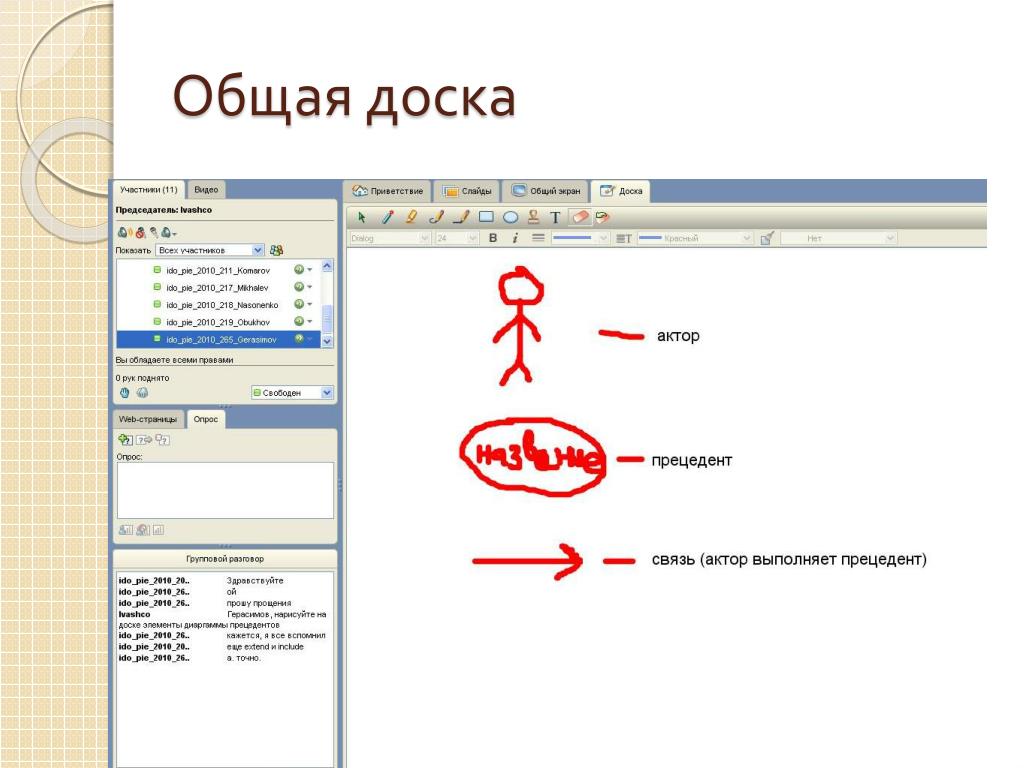Open rights menu arrow for Nasonenko
This screenshot has width=1024, height=768.
[310, 304]
